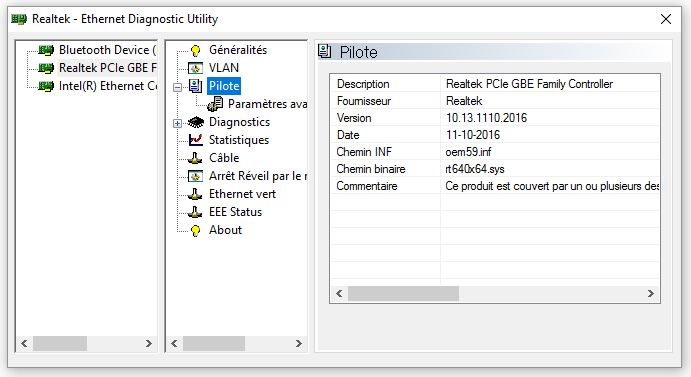Click the Câble icon
Viewport: 691px width, 377px height.
point(195,158)
